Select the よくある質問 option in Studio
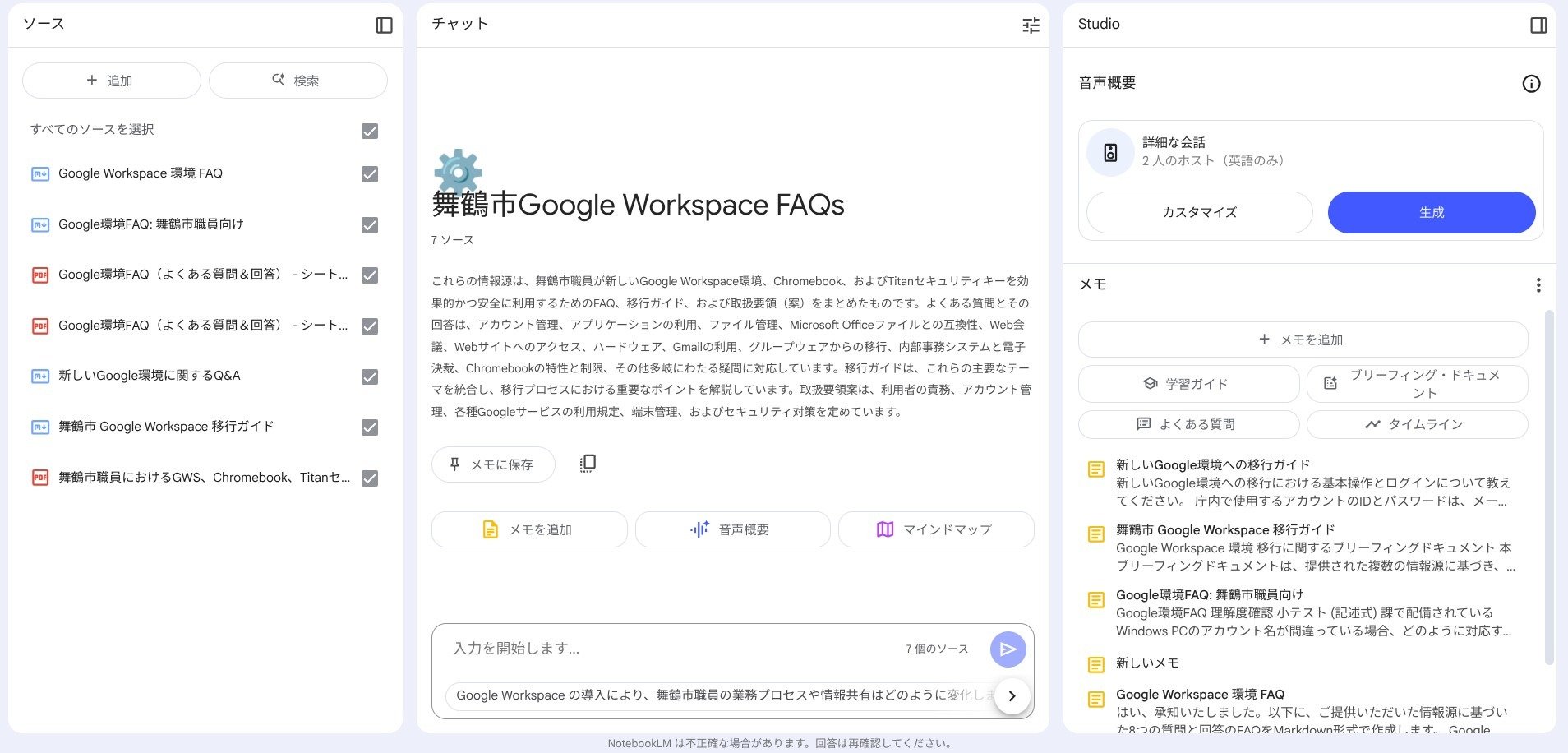 pyautogui.click(x=1188, y=424)
